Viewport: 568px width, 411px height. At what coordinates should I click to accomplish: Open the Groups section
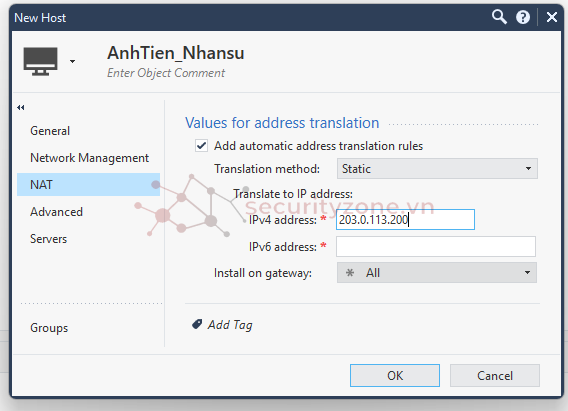(x=49, y=328)
